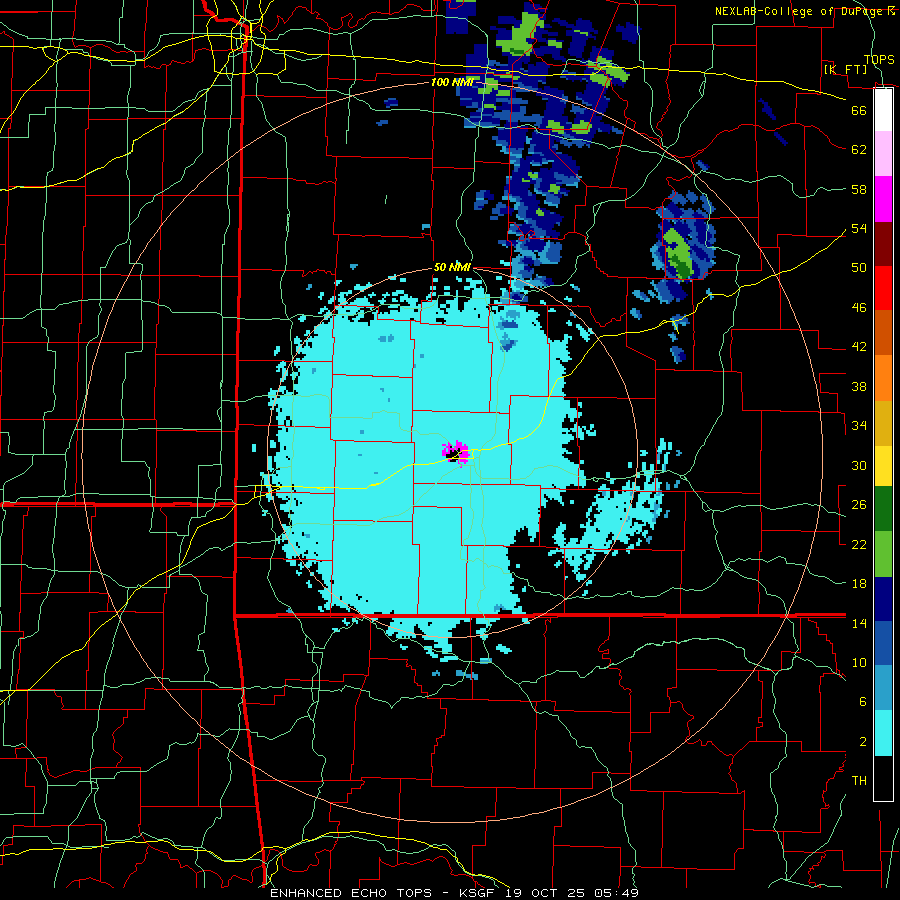
Task: Click the TOPS legend heading
Action: click(879, 60)
